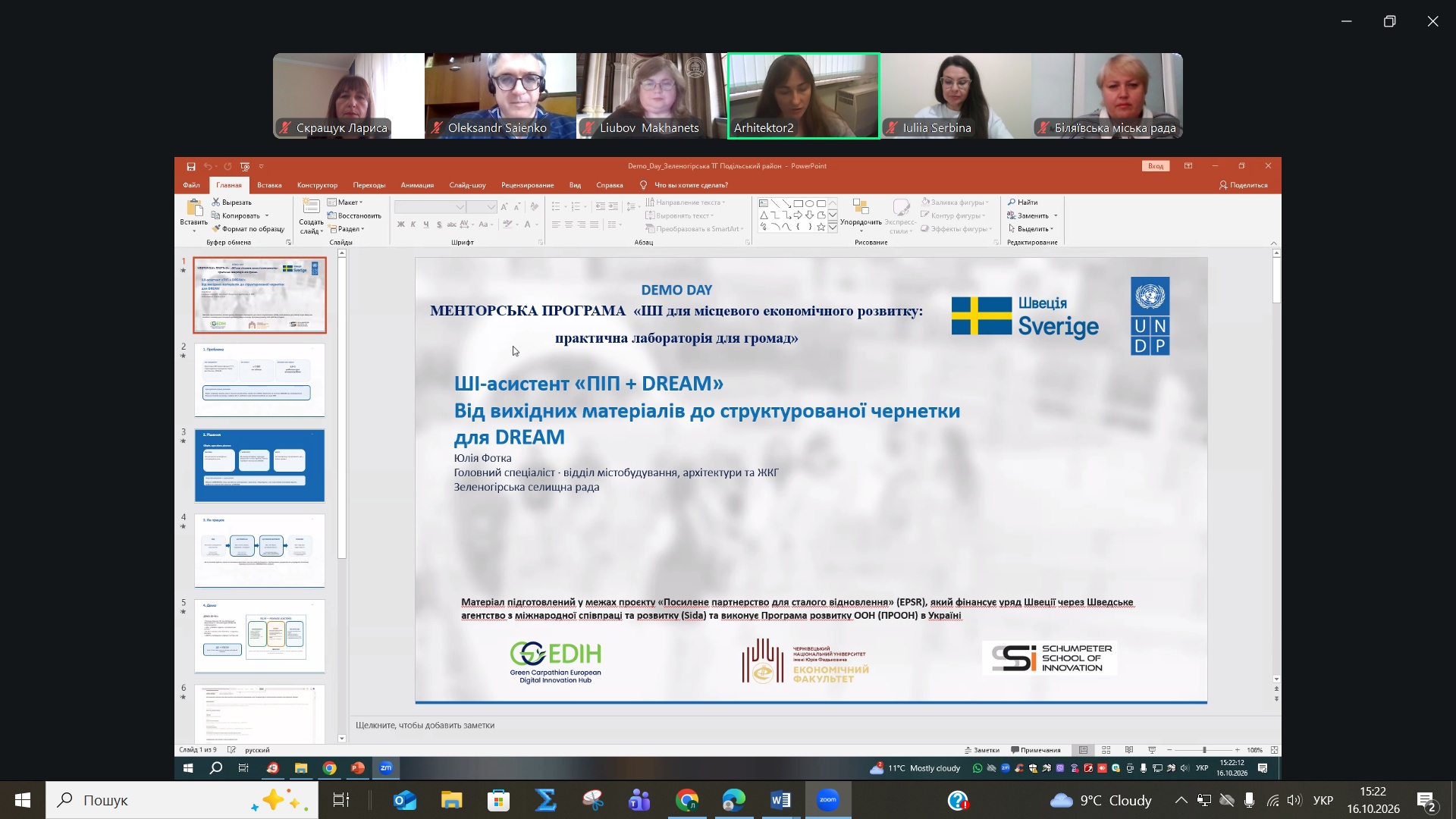Image resolution: width=1456 pixels, height=819 pixels.
Task: Click the Save icon in PowerPoint title bar
Action: point(191,167)
